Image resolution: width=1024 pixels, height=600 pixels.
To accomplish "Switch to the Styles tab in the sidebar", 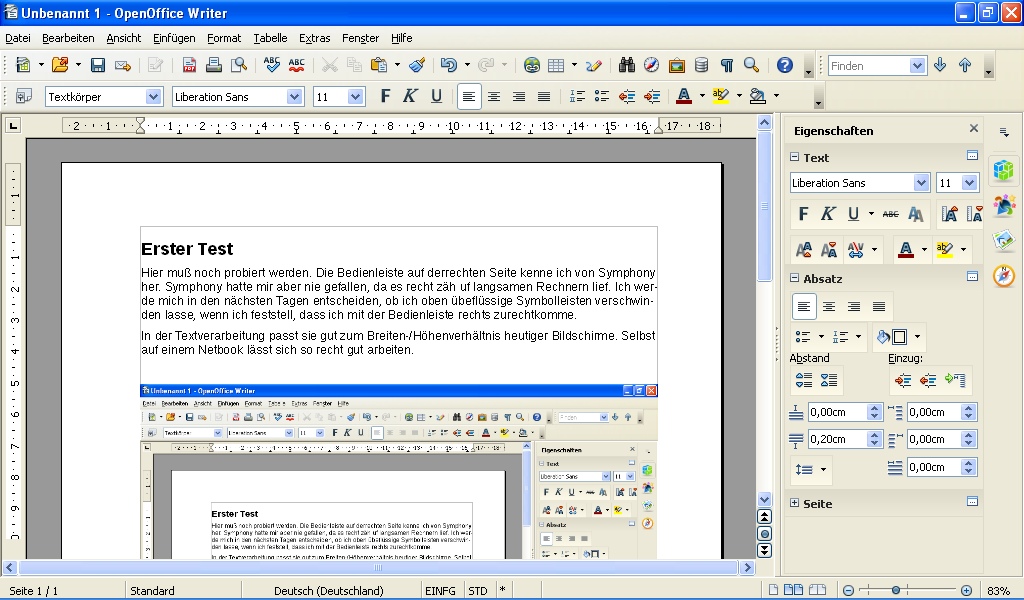I will pos(1004,206).
